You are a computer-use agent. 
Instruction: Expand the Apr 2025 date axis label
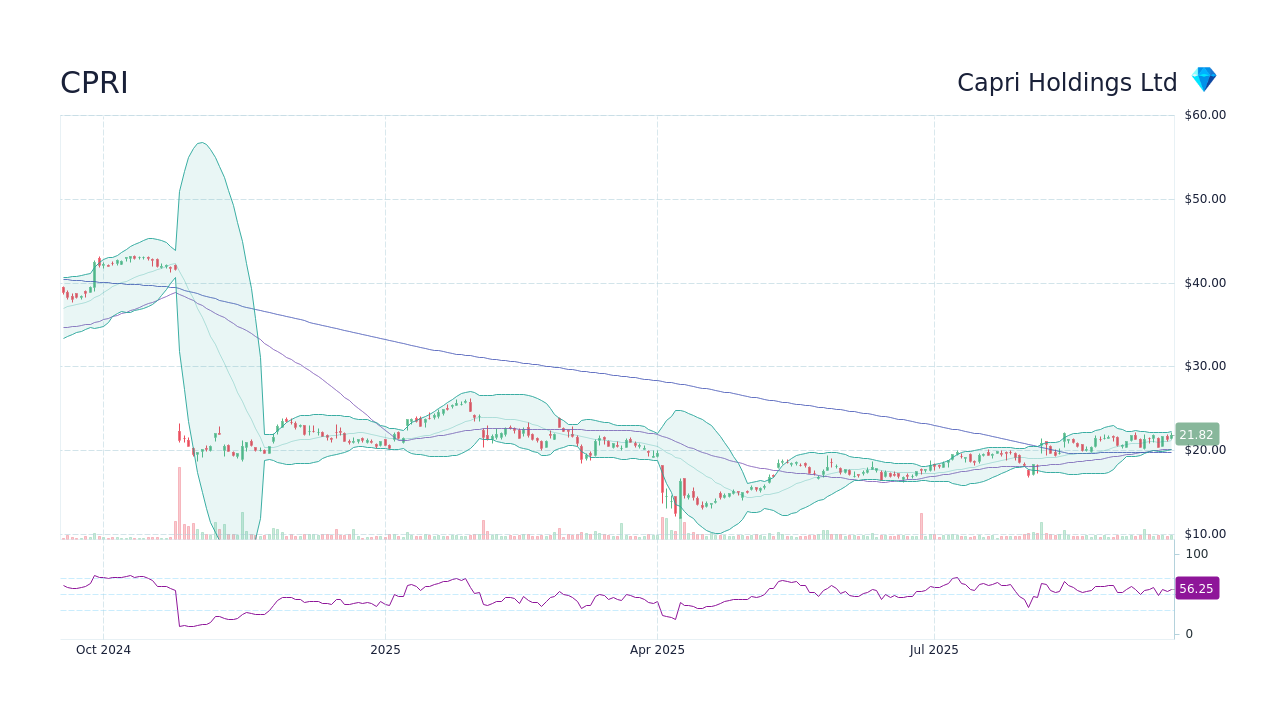pos(657,650)
